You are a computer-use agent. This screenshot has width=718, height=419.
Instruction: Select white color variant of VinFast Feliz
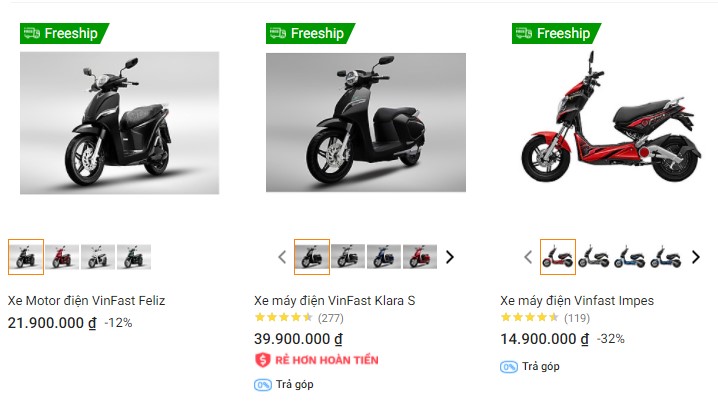pyautogui.click(x=98, y=257)
